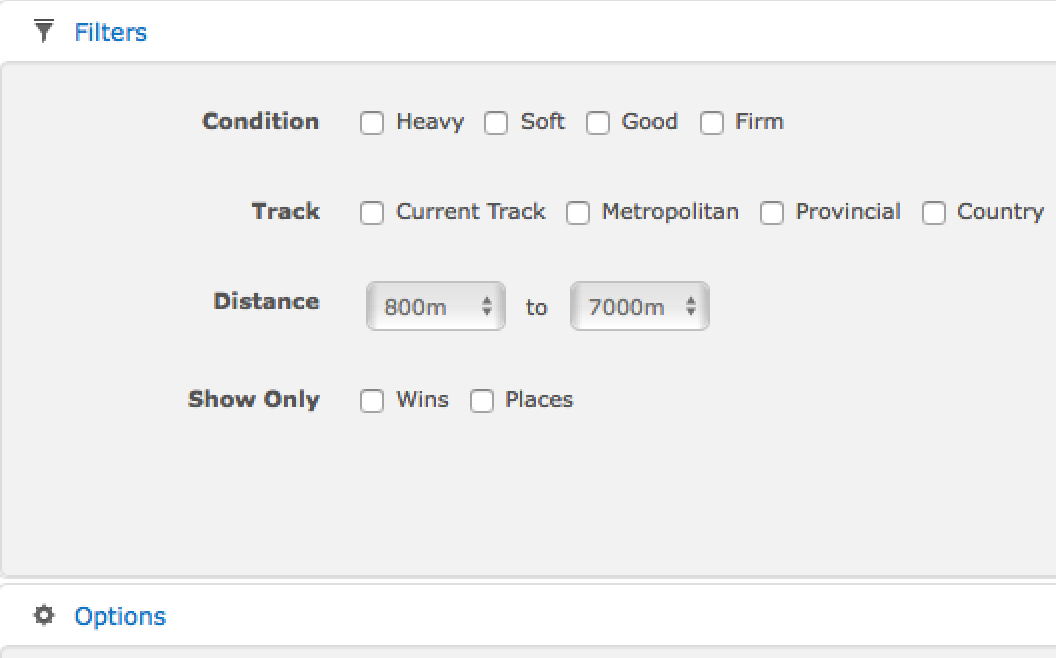Enable the Heavy condition checkbox
The image size is (1056, 658).
[372, 123]
